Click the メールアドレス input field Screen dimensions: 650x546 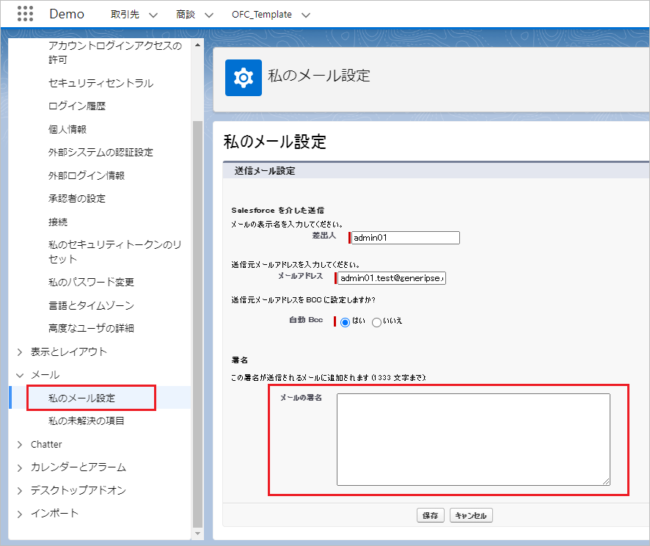pos(392,278)
